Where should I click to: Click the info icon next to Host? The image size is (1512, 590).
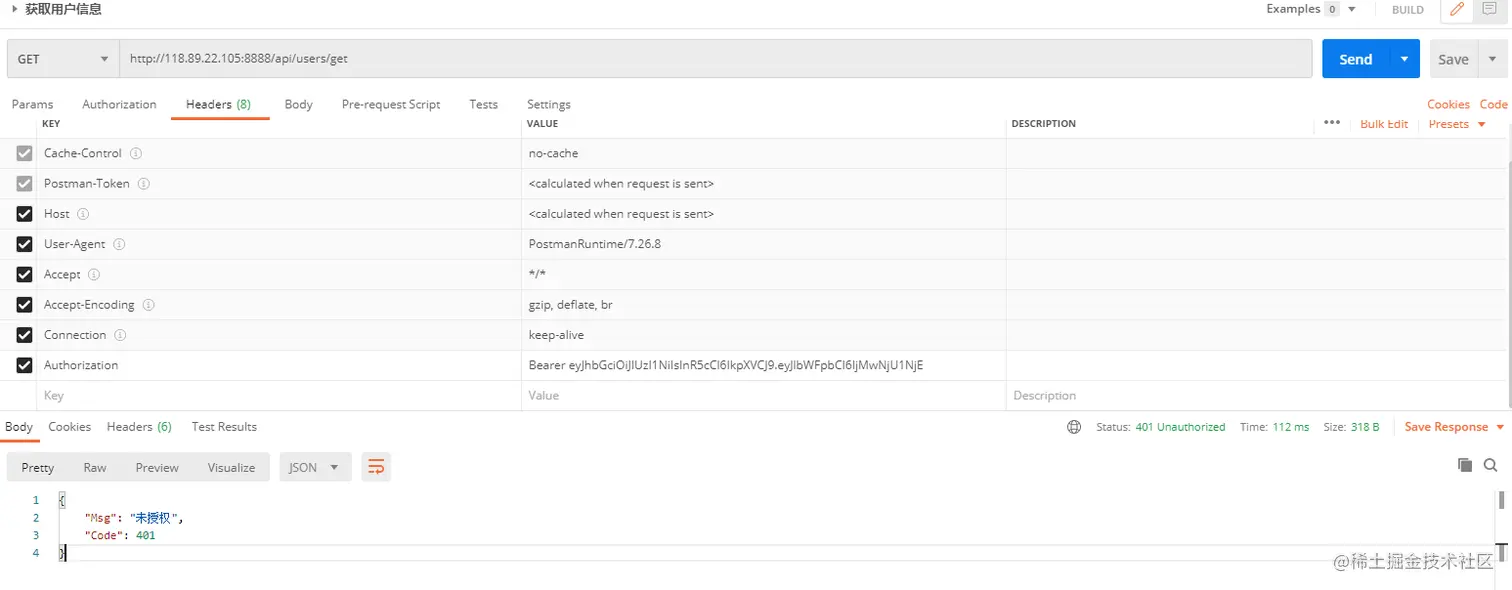pyautogui.click(x=83, y=214)
